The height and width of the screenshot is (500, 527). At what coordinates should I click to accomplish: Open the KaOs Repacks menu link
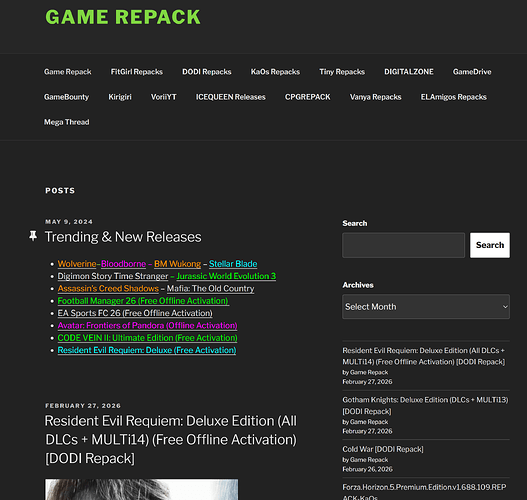pyautogui.click(x=275, y=72)
